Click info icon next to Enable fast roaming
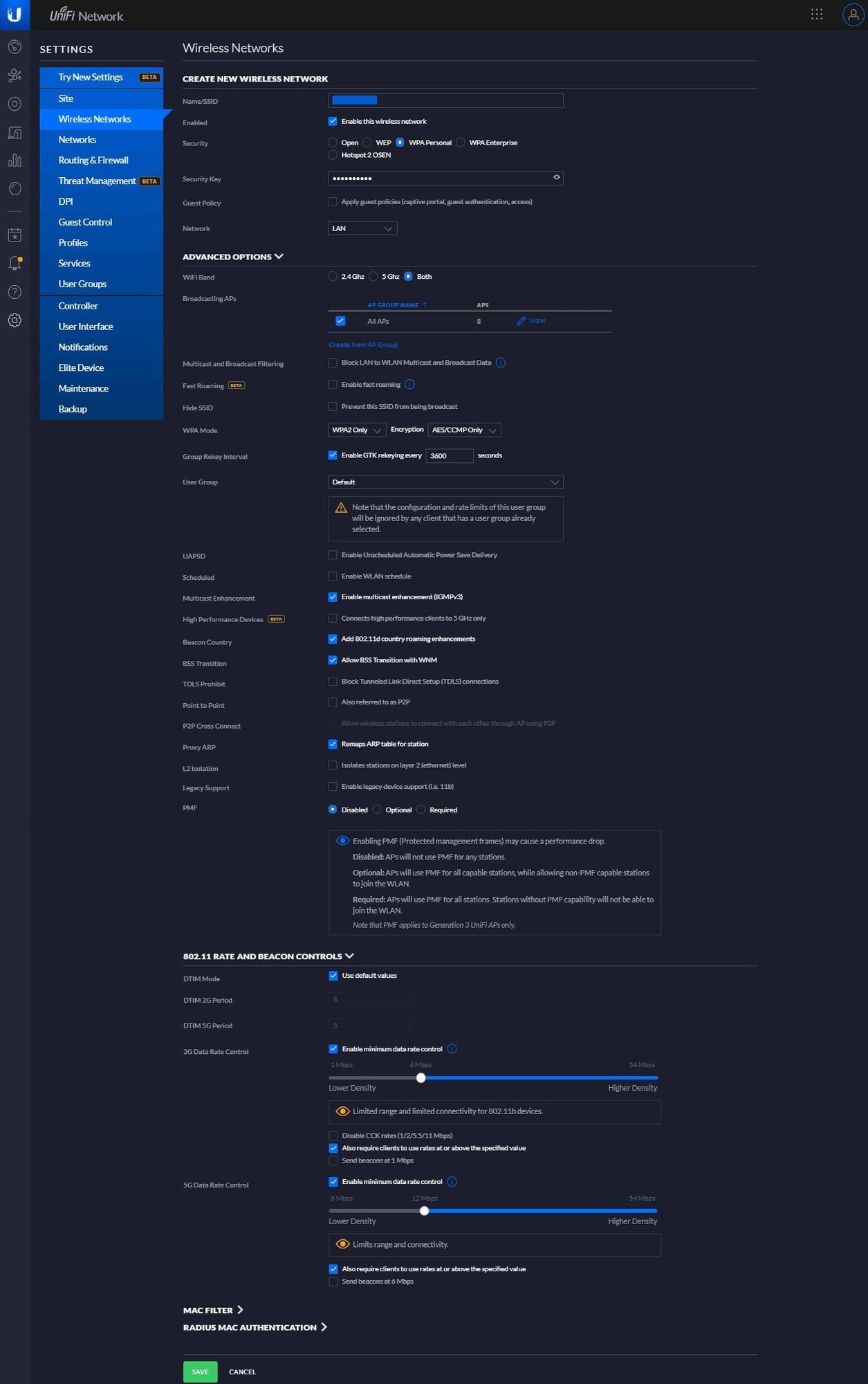The image size is (868, 1384). pos(409,385)
